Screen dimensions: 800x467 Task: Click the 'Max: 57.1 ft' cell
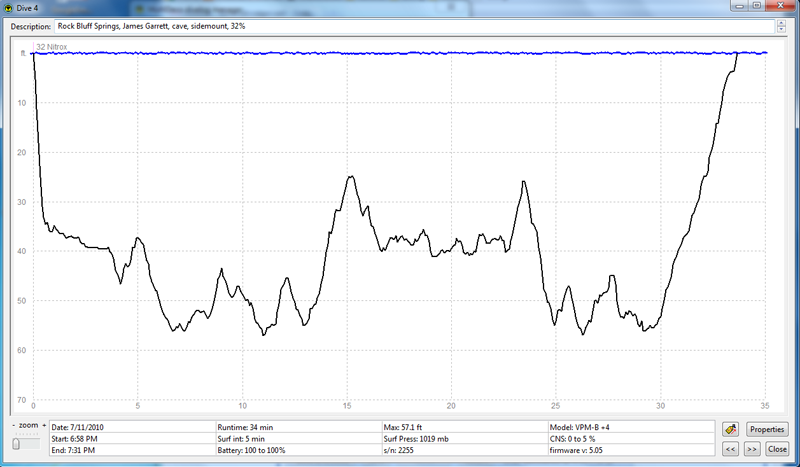tap(465, 427)
